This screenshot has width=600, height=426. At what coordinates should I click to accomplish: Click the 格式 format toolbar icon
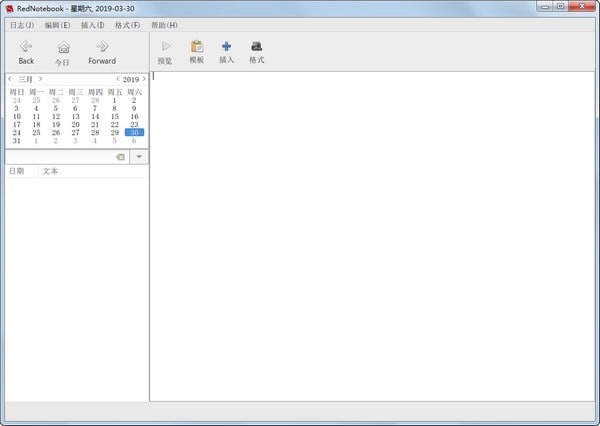(x=256, y=46)
